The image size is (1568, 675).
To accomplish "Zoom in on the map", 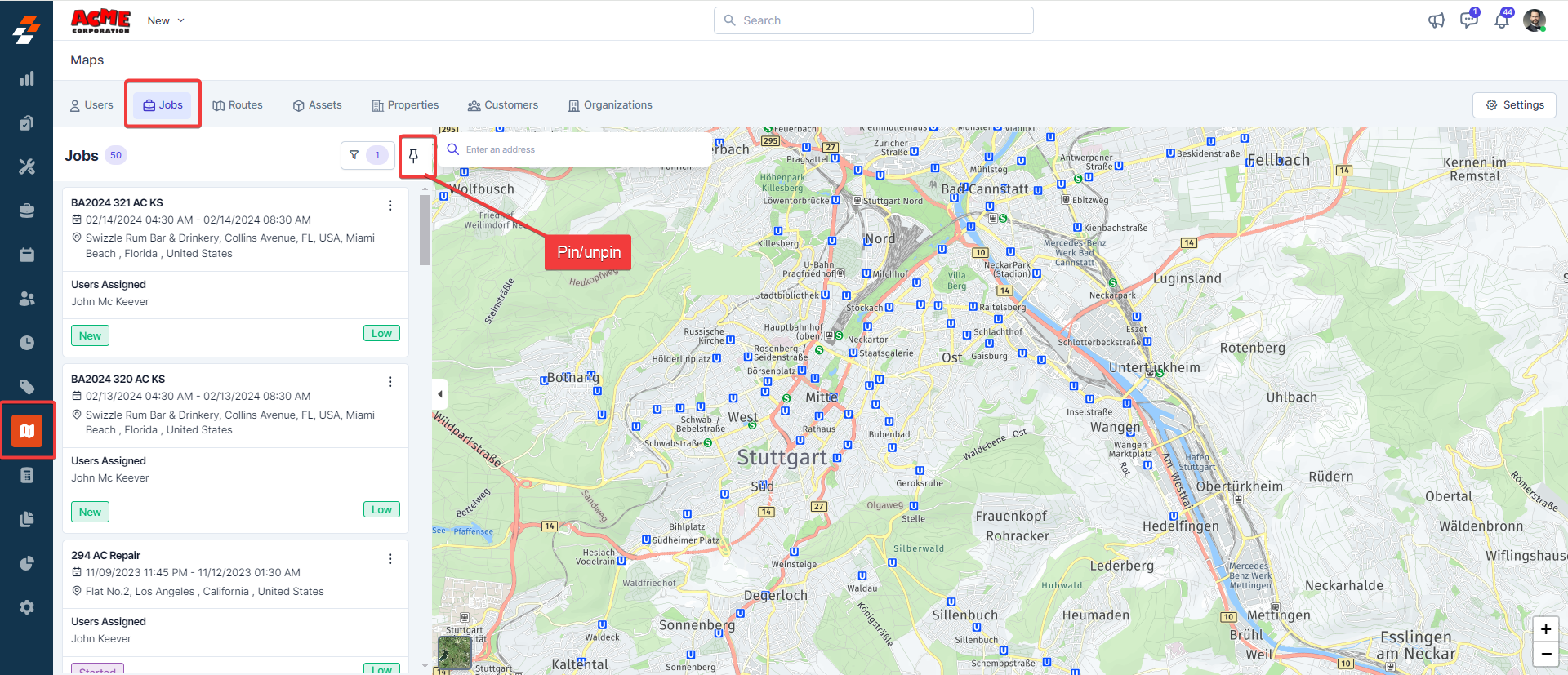I will pyautogui.click(x=1545, y=629).
